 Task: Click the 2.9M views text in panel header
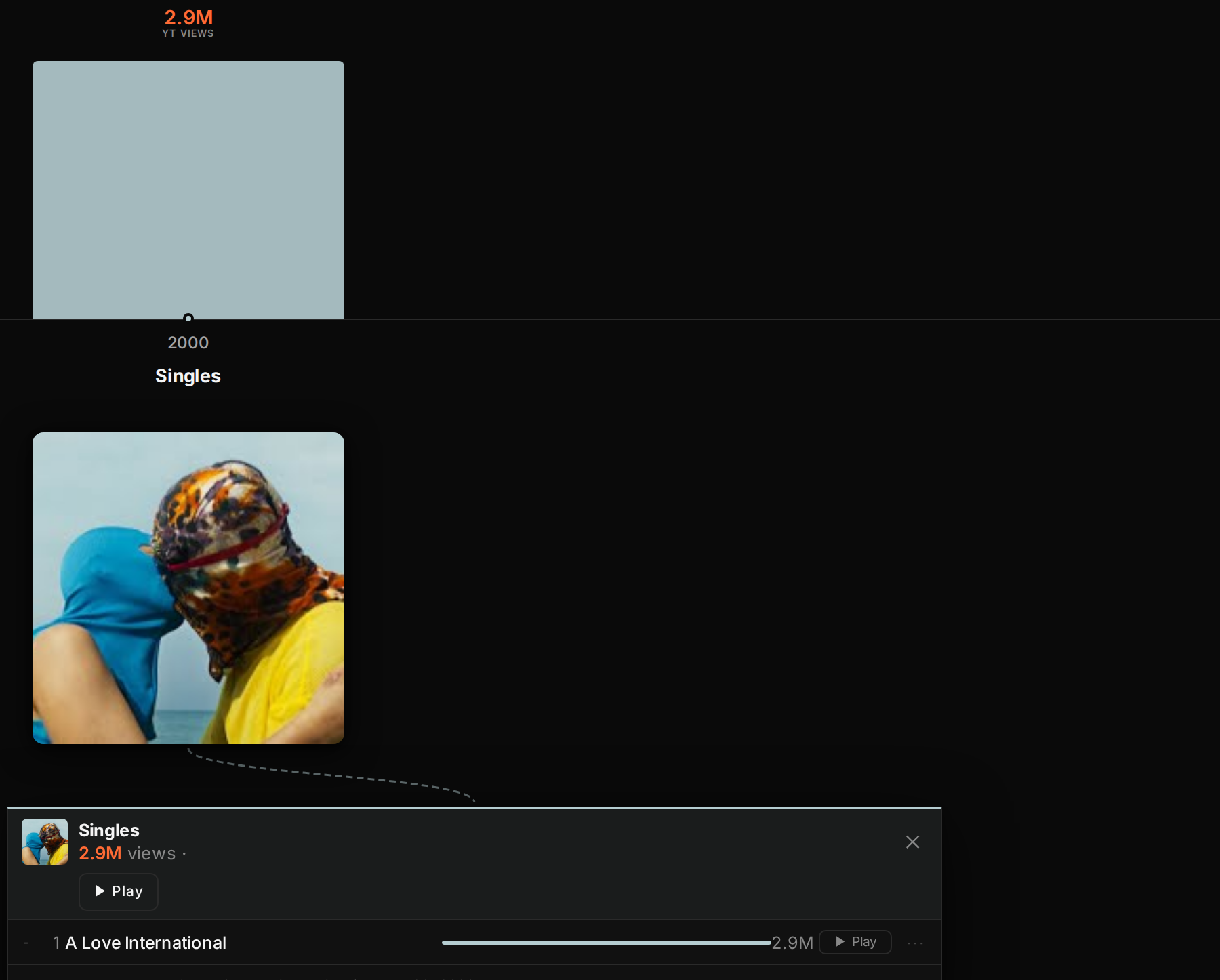point(127,853)
